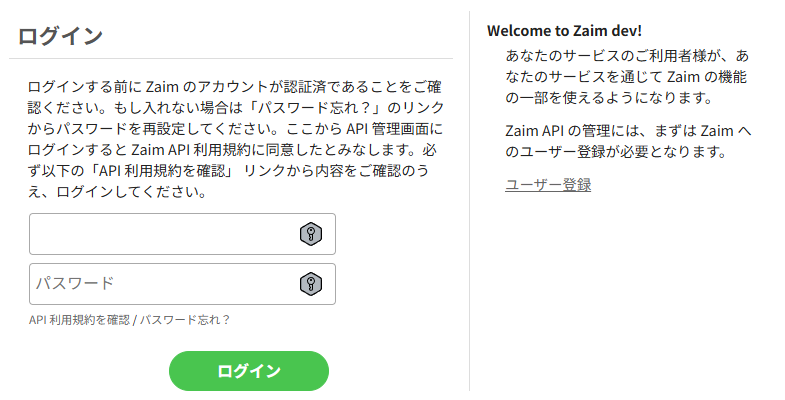Image resolution: width=785 pixels, height=400 pixels.
Task: Click the slash between the two small links
Action: (x=135, y=320)
